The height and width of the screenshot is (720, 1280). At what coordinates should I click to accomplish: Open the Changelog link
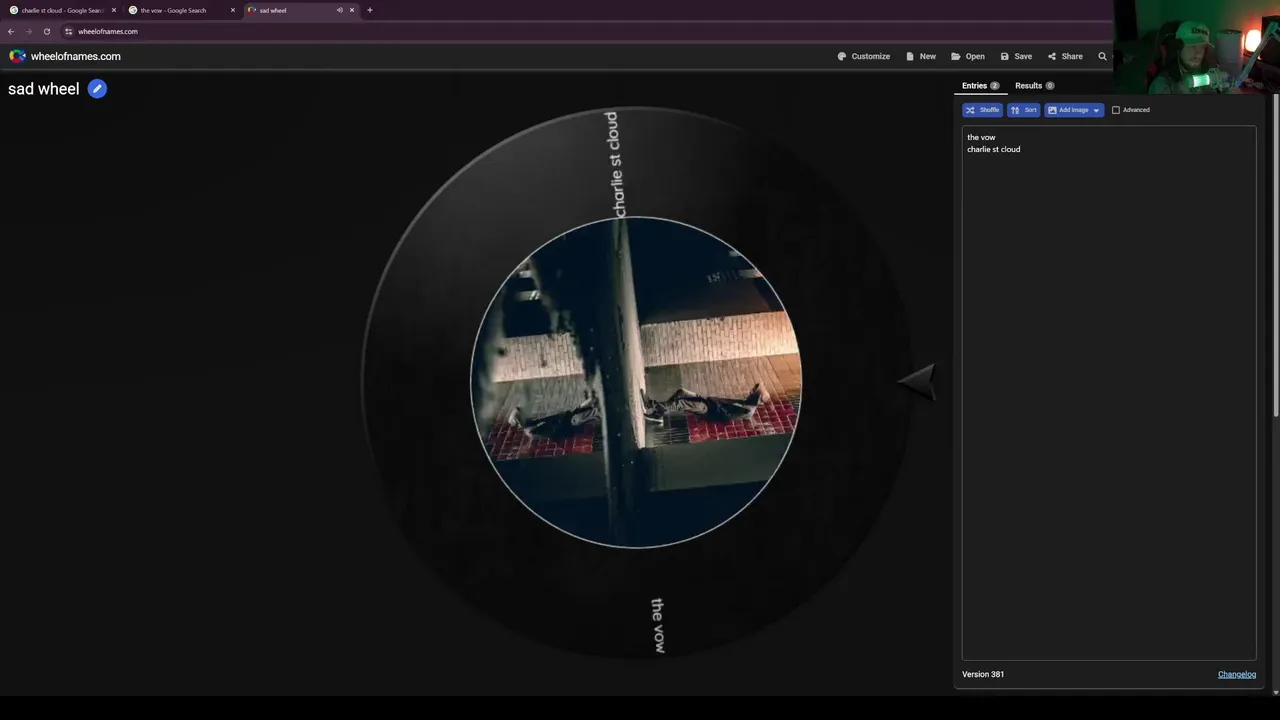point(1236,674)
